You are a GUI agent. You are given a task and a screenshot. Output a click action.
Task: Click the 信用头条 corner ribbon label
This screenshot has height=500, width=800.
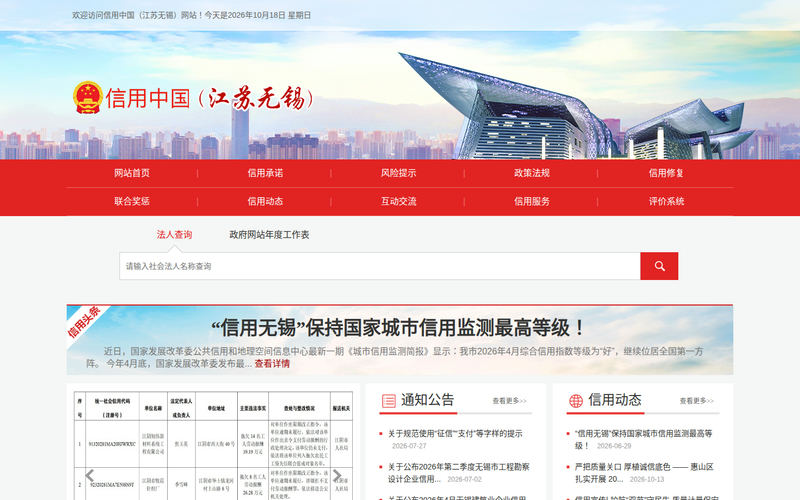[84, 322]
